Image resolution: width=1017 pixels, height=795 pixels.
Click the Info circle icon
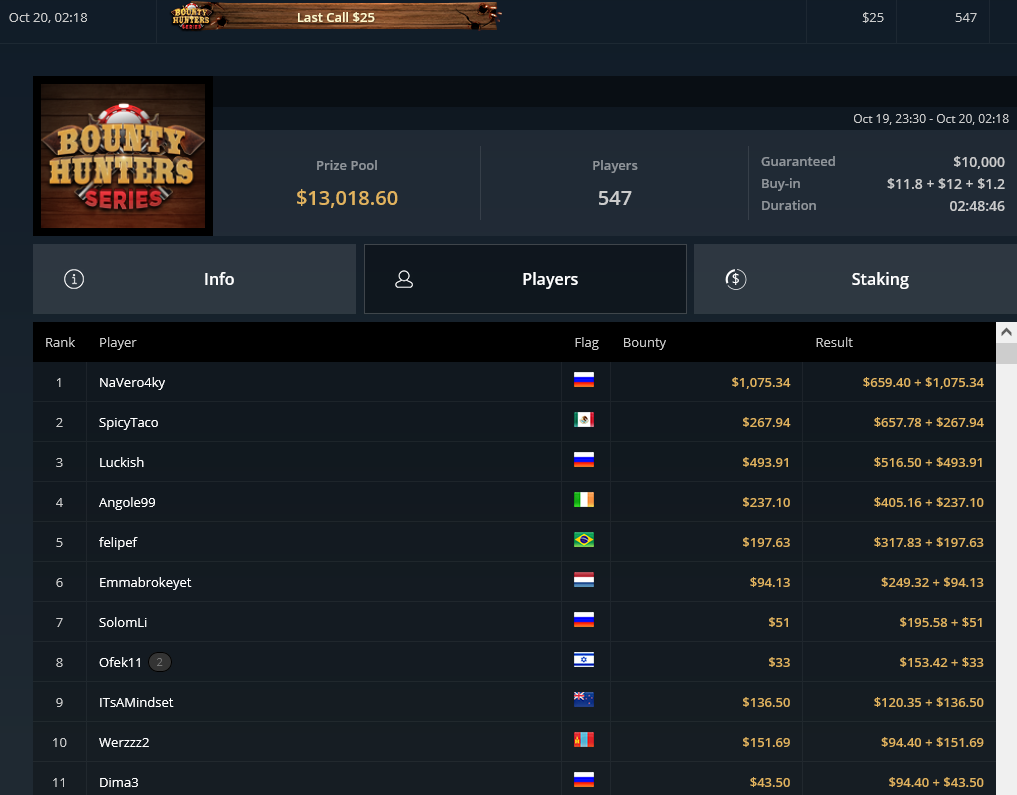pyautogui.click(x=74, y=279)
